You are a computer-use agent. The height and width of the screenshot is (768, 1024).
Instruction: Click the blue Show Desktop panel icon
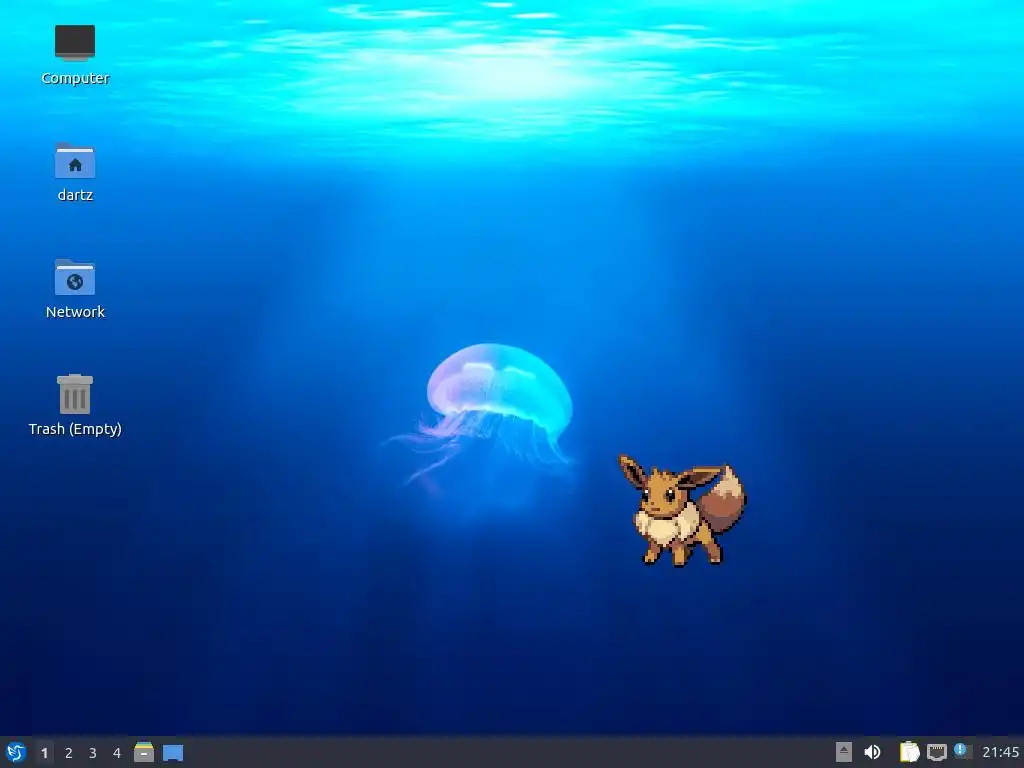(x=173, y=753)
